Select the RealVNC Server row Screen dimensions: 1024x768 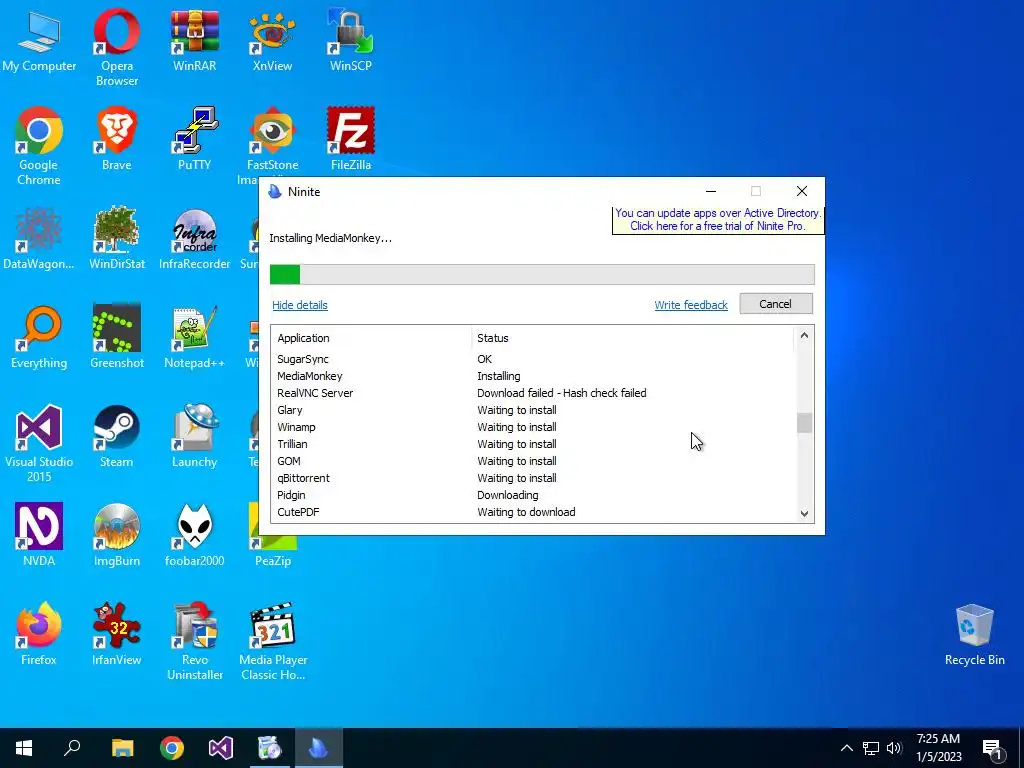pos(533,393)
